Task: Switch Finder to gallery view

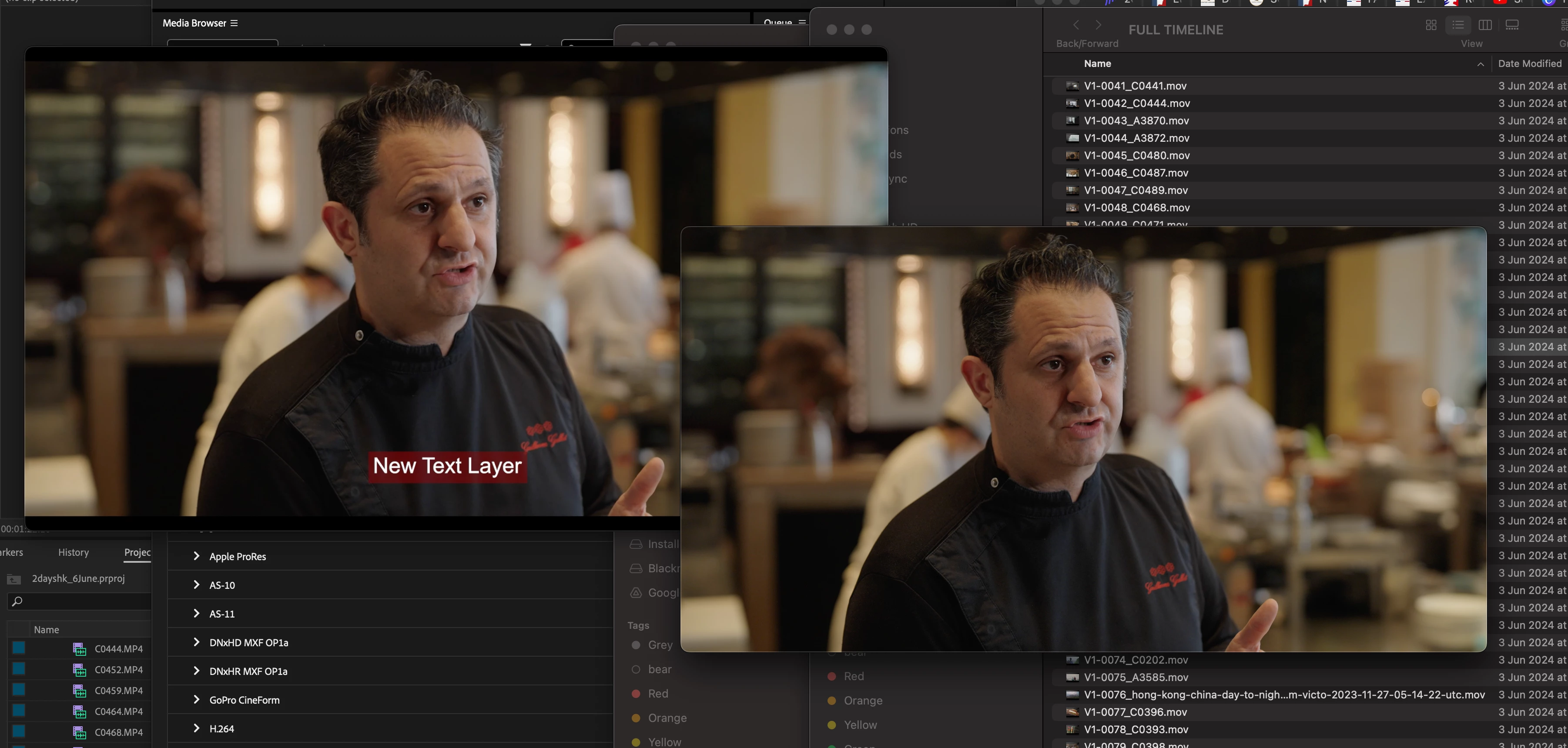Action: 1512,25
